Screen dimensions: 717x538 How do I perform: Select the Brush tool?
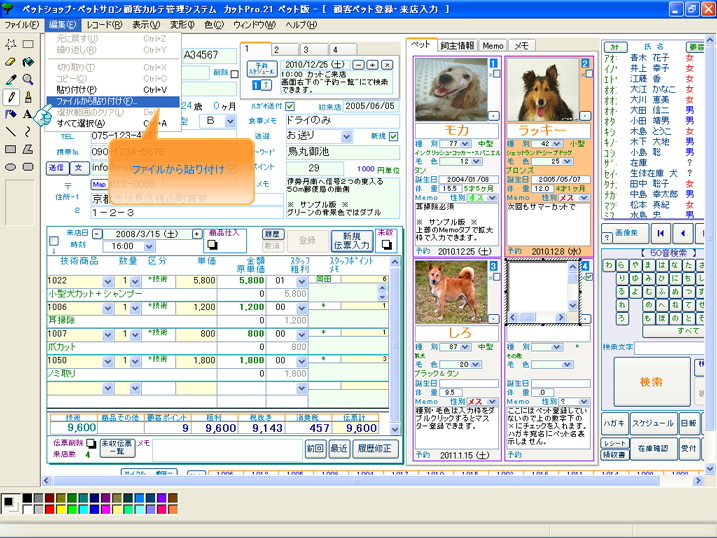[28, 97]
